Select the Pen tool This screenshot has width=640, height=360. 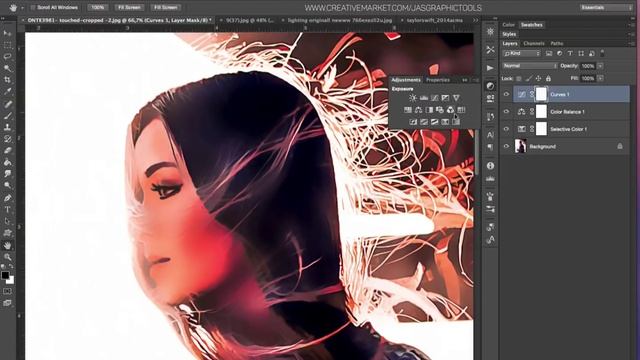[x=7, y=198]
